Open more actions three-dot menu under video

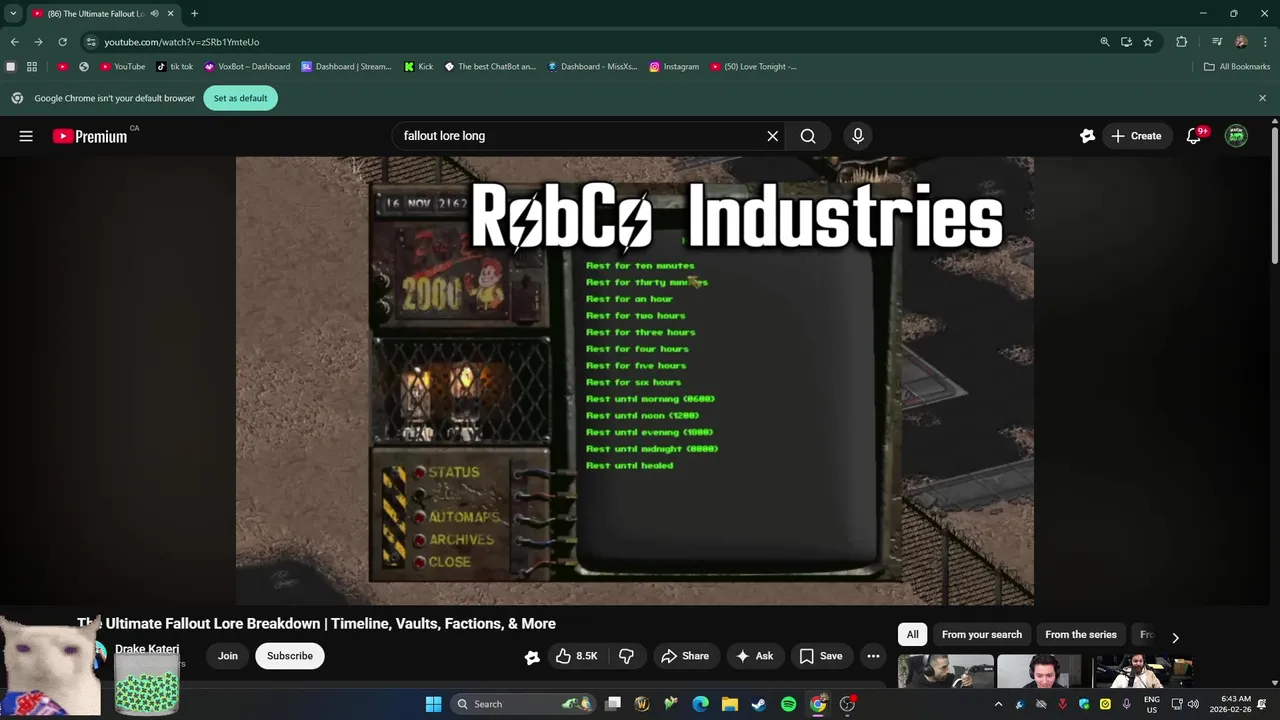tap(873, 656)
